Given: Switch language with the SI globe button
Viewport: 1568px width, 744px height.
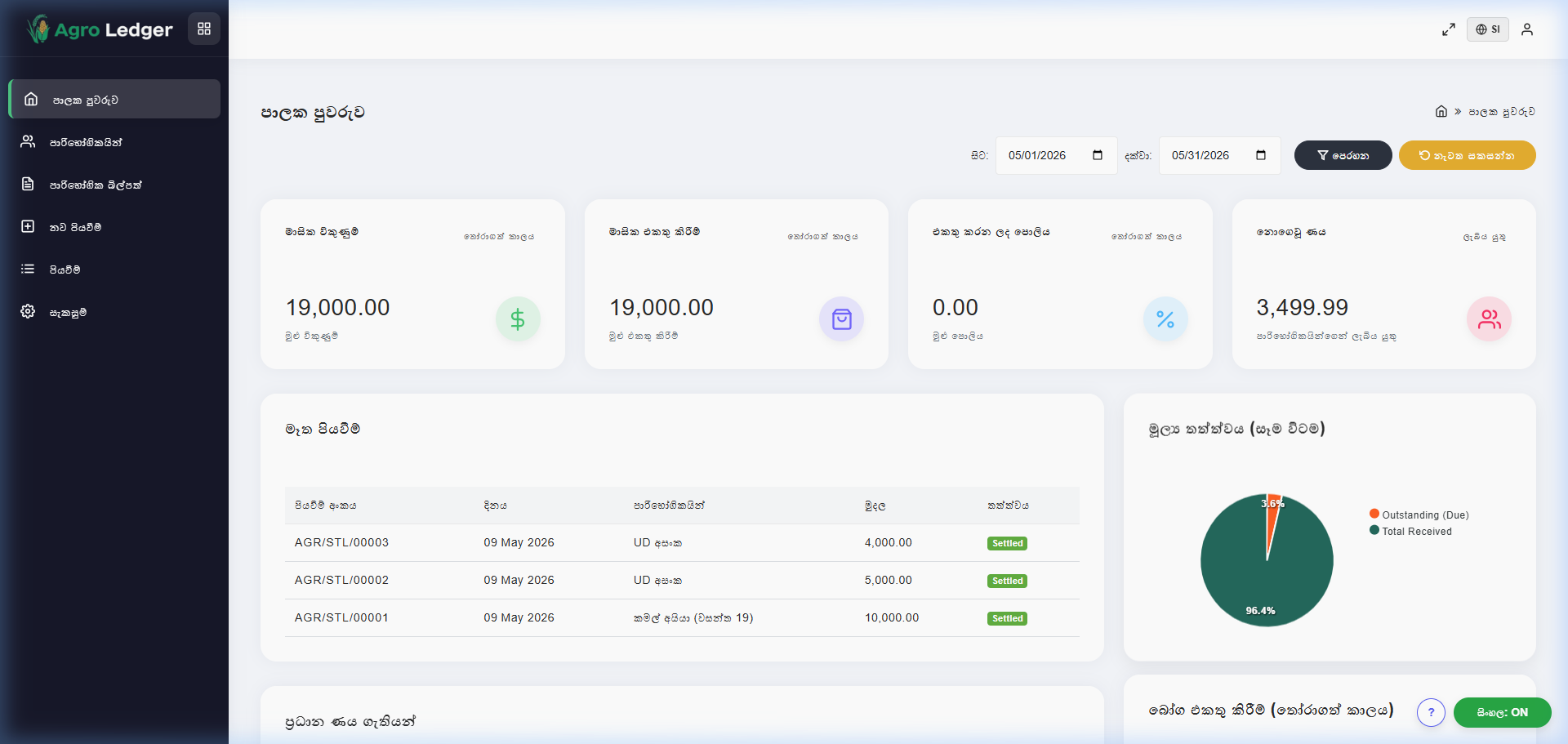Looking at the screenshot, I should 1487,29.
